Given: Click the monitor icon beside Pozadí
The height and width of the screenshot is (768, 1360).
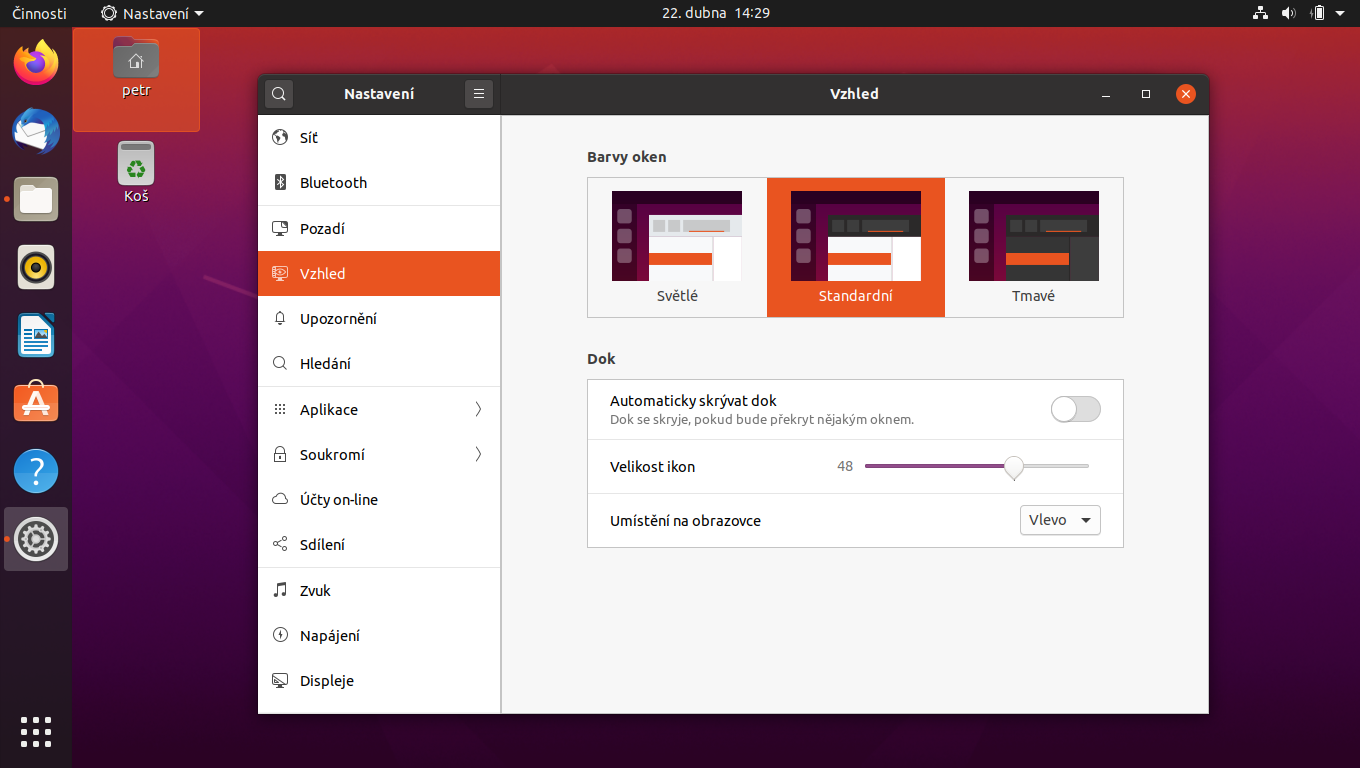Looking at the screenshot, I should click(x=280, y=229).
